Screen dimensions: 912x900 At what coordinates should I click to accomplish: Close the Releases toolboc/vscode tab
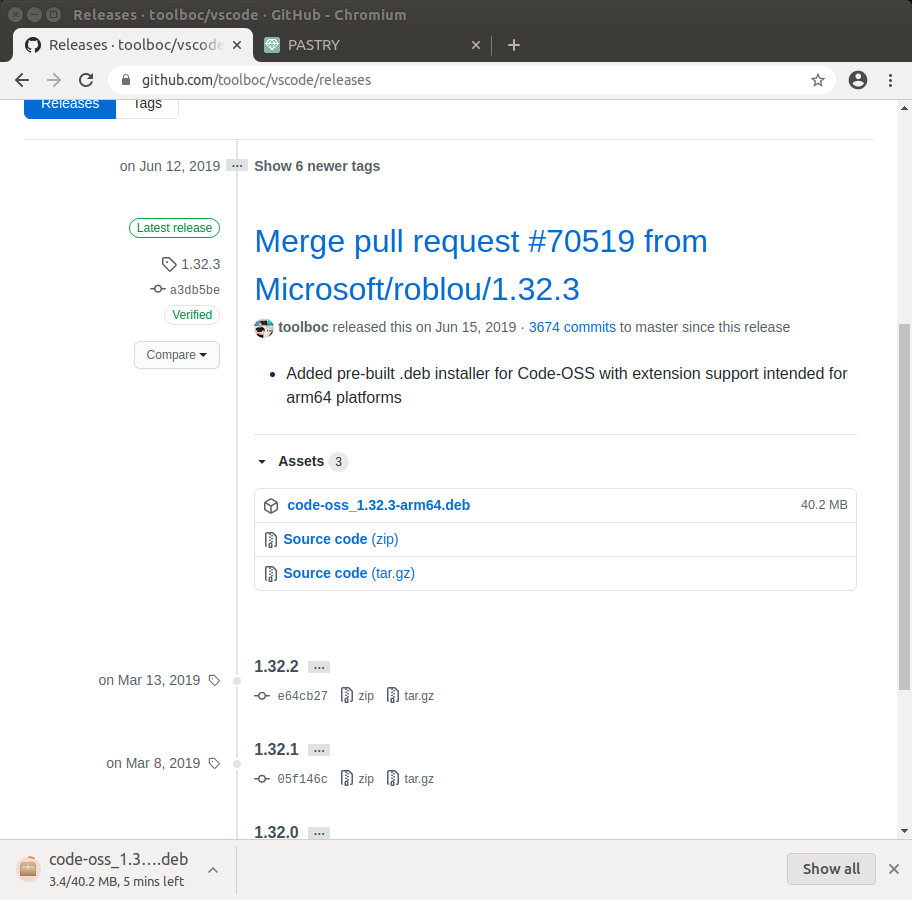[237, 45]
